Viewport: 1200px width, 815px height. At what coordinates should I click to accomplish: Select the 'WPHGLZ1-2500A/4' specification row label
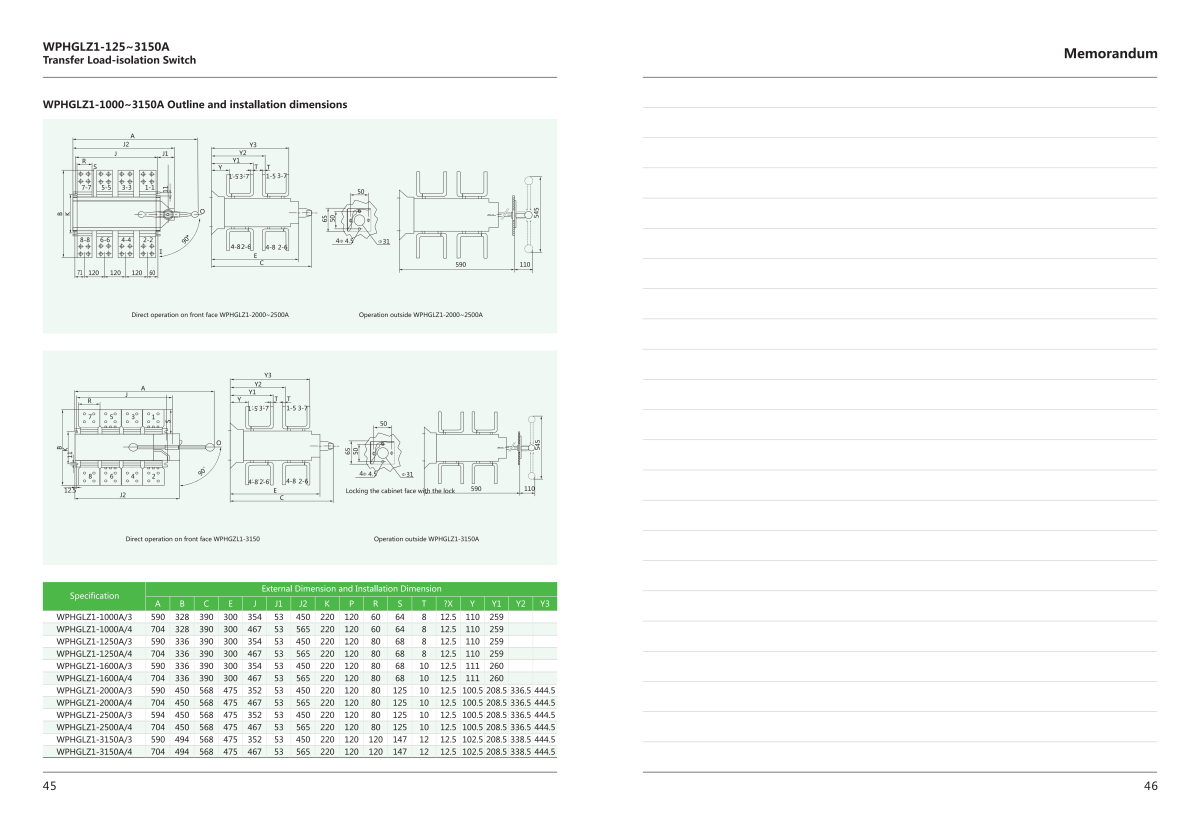click(94, 727)
